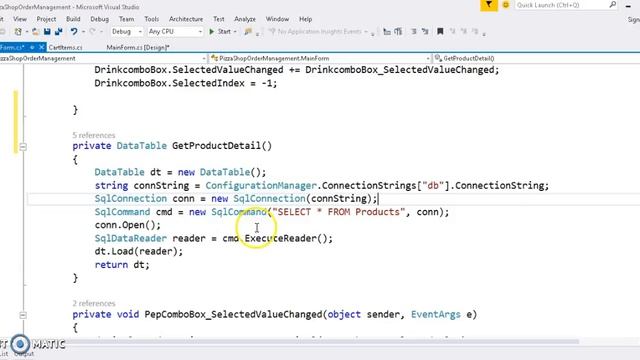Click on the "conn.Open();" line

[128, 225]
